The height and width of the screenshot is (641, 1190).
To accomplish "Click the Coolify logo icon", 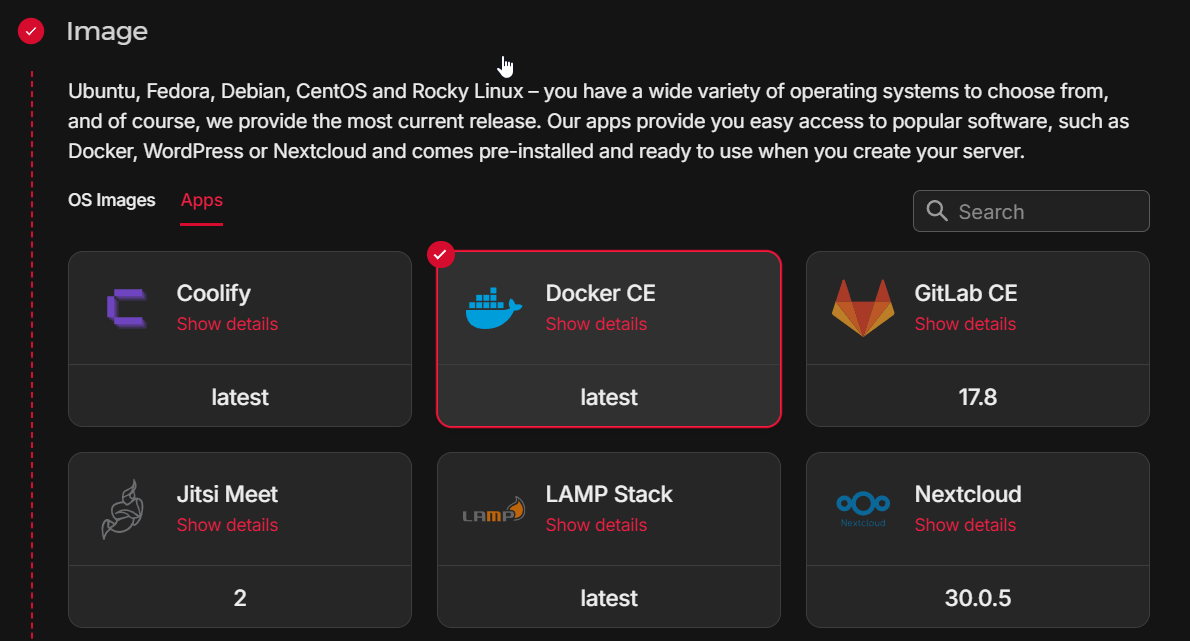I will [126, 308].
